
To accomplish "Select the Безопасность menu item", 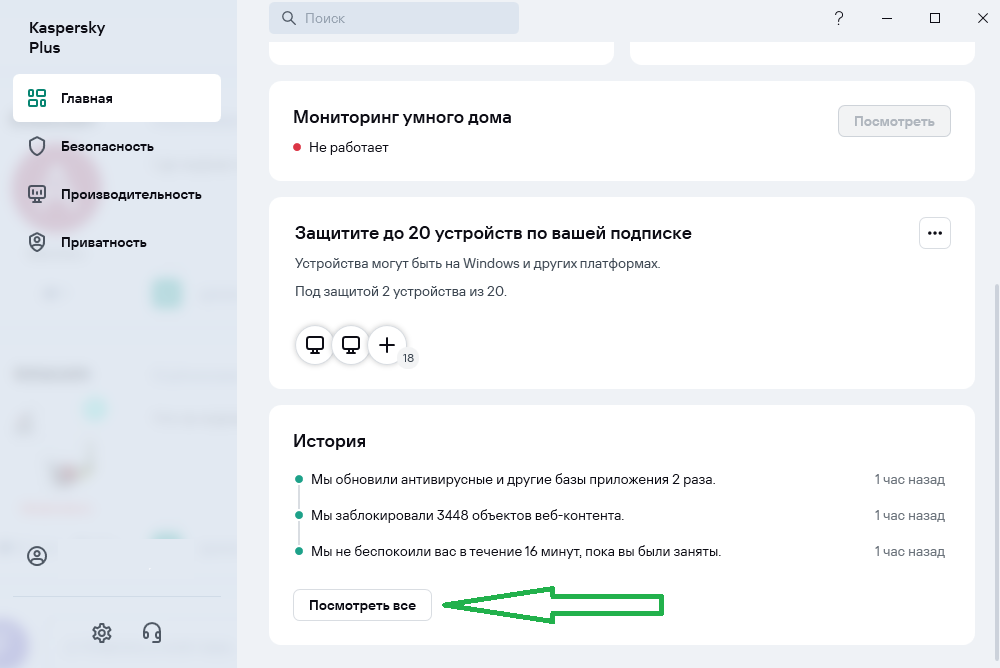I will click(x=107, y=146).
